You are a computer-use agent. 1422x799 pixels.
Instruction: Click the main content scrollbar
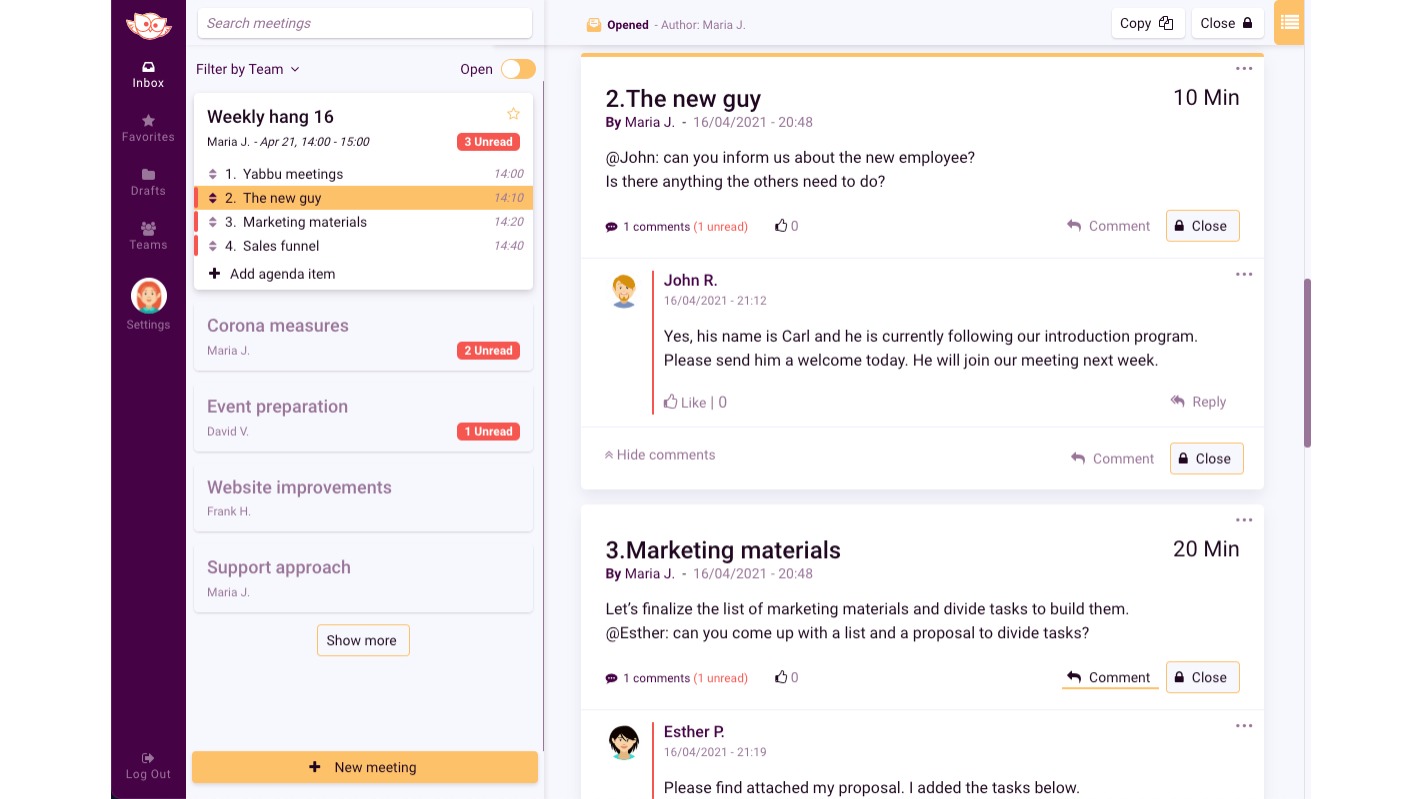tap(1307, 363)
